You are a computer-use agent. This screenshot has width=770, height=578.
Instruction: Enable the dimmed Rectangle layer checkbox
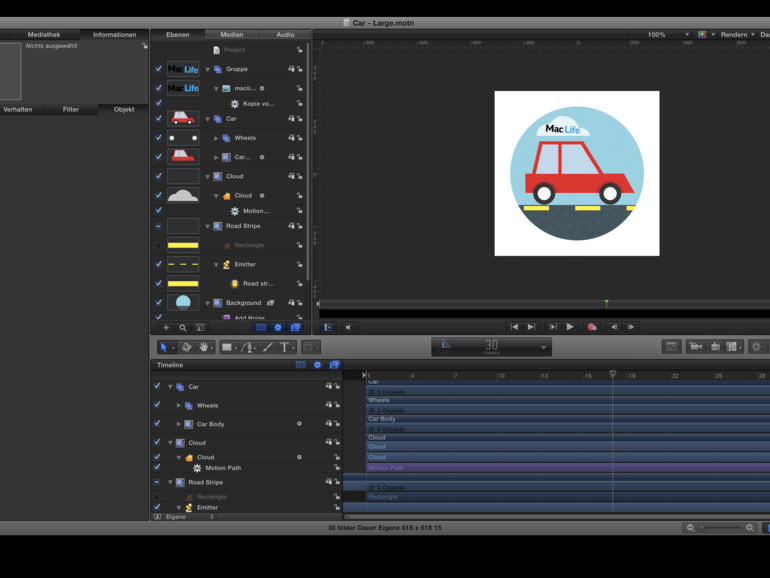point(158,245)
